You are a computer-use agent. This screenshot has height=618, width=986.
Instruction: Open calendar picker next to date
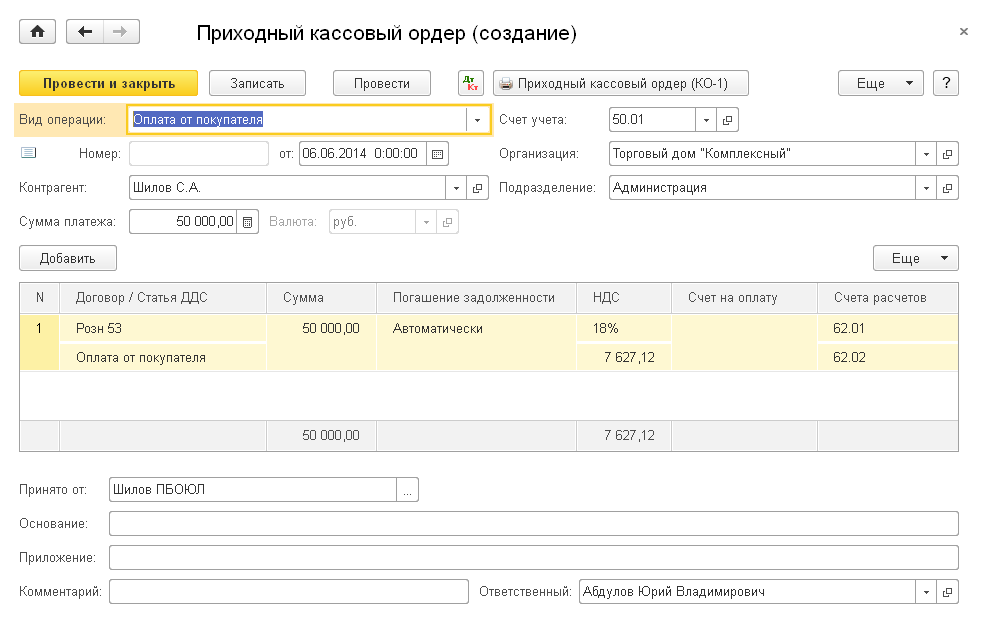point(438,153)
